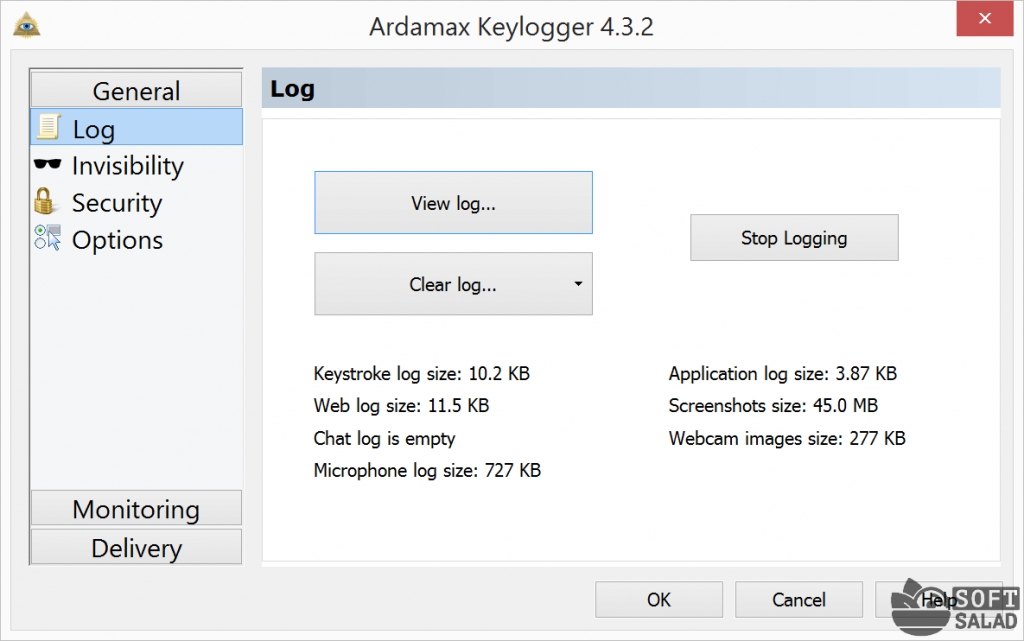Click the Options settings icon
This screenshot has height=641, width=1024.
click(x=47, y=238)
